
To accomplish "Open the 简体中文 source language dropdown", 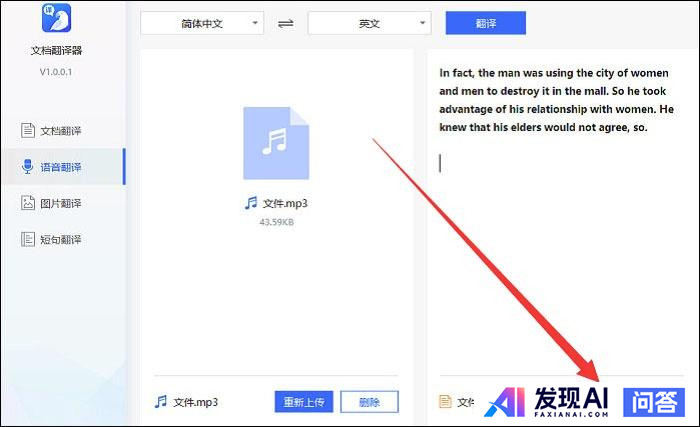I will pos(201,23).
